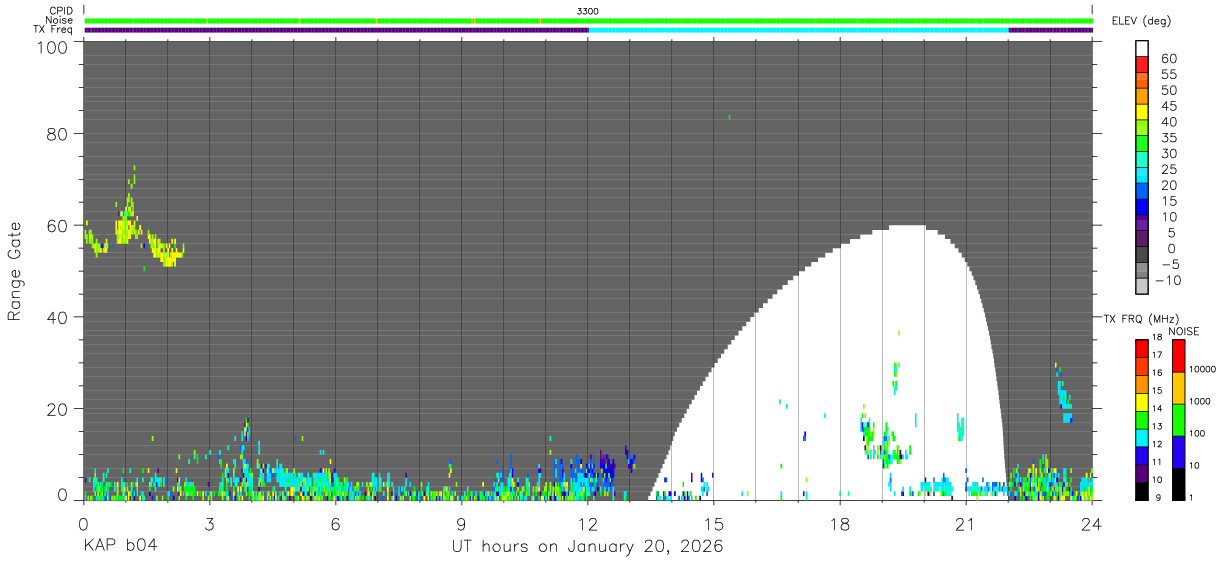
Task: Click the red swatch in NOISE bar
Action: [x=1178, y=355]
